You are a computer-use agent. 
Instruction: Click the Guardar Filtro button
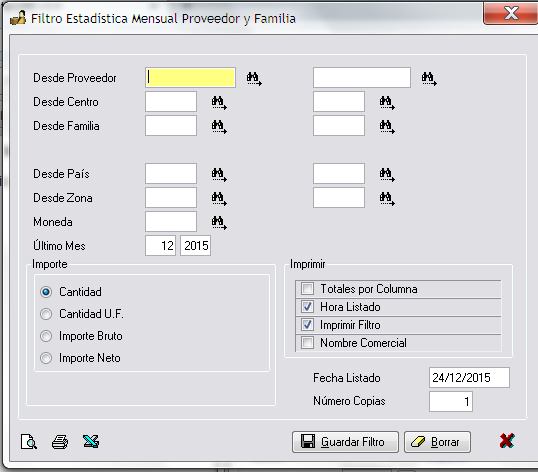pos(345,442)
